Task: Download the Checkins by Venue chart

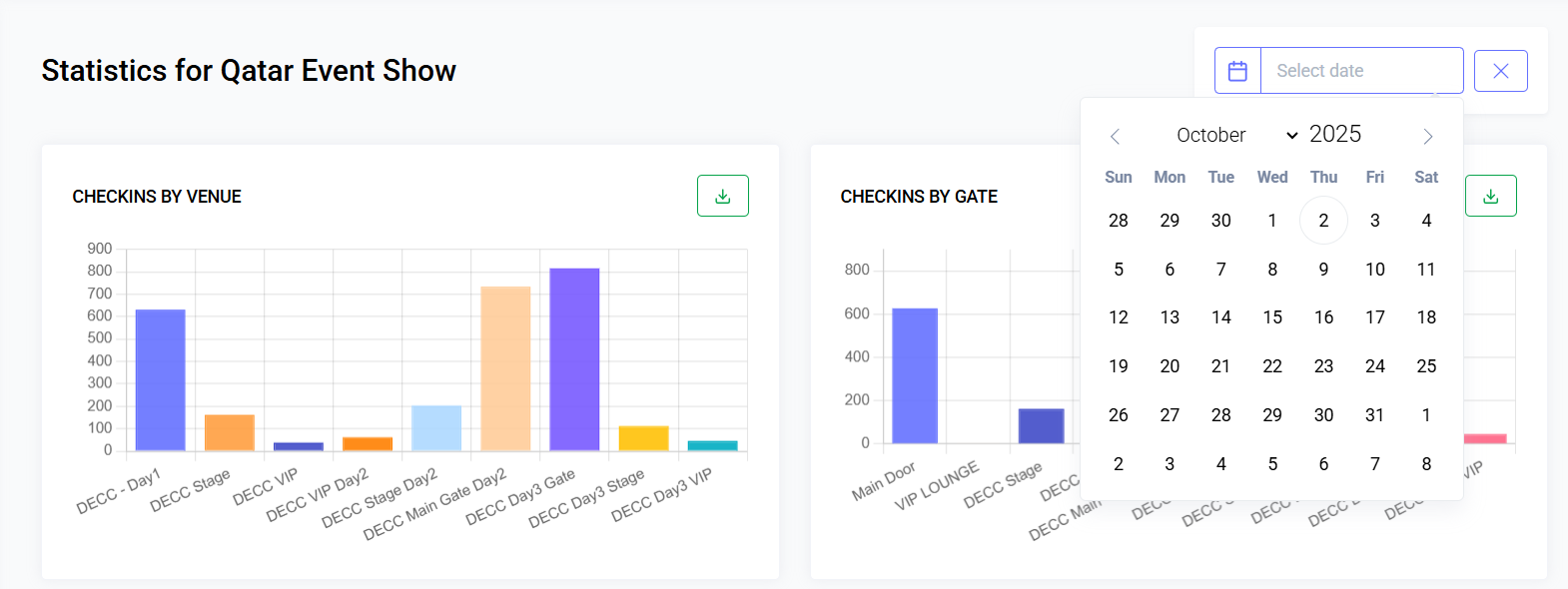Action: coord(722,196)
